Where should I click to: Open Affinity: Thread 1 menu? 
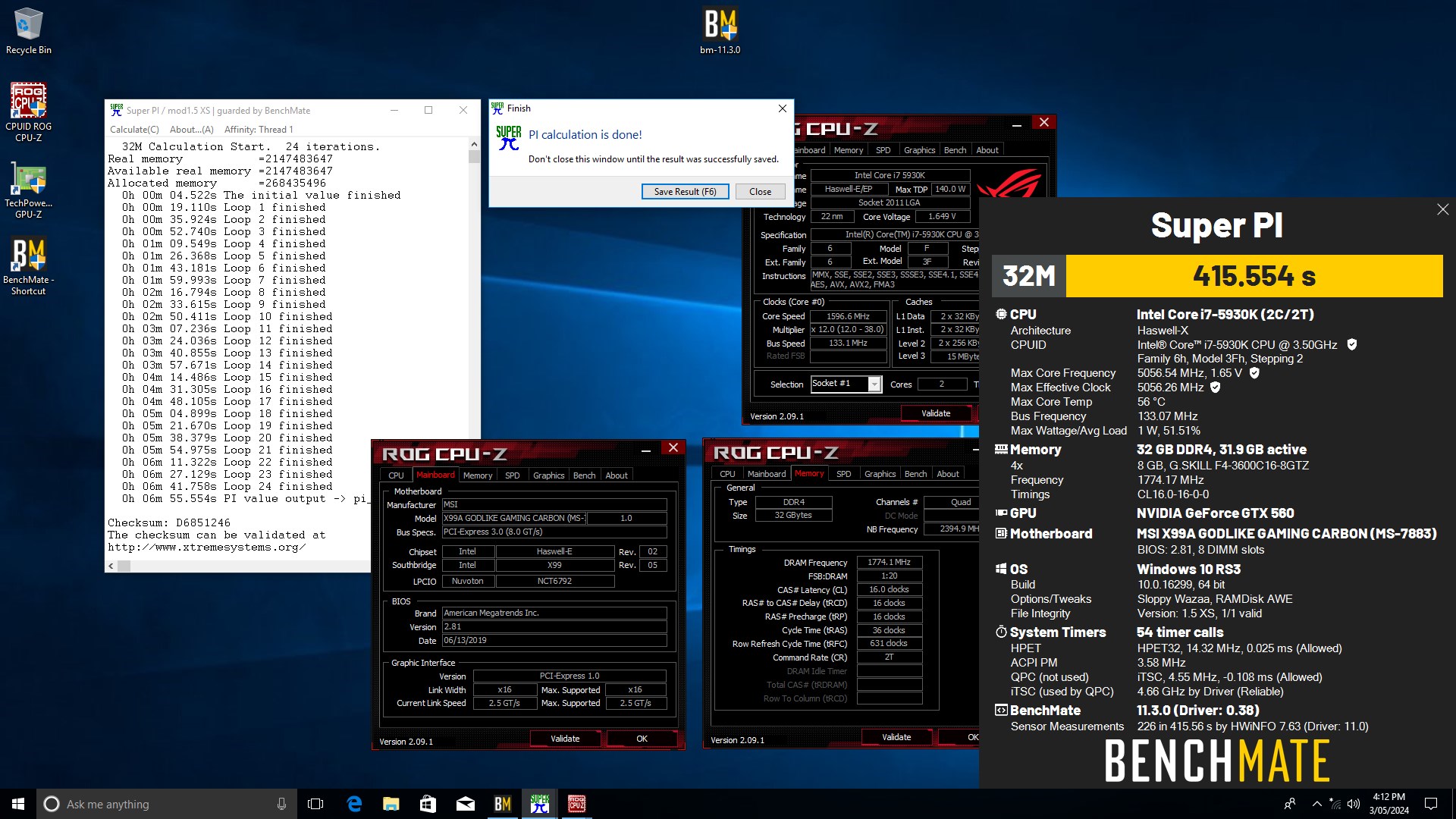[x=258, y=130]
